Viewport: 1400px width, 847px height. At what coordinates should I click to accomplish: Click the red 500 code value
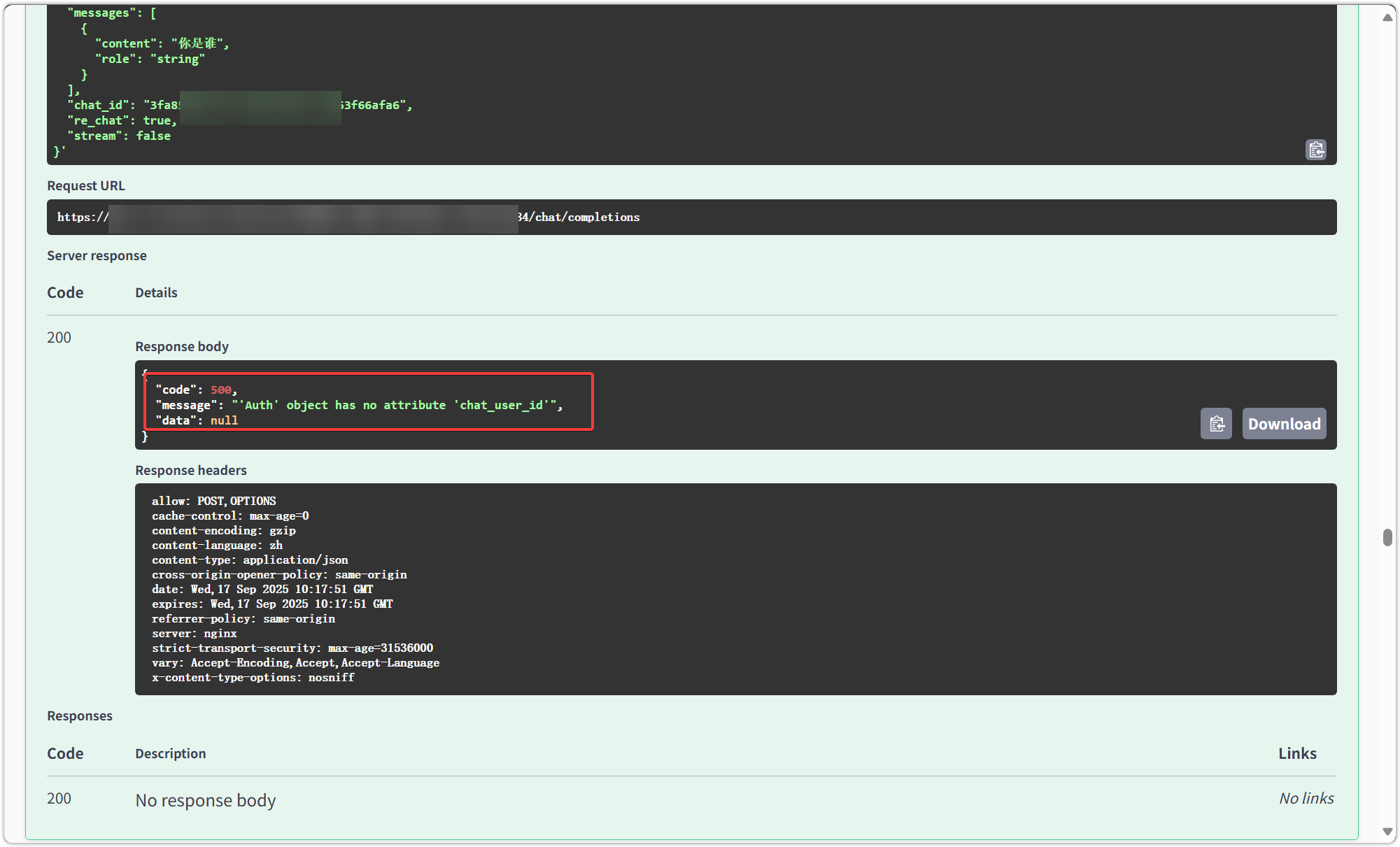coord(221,390)
